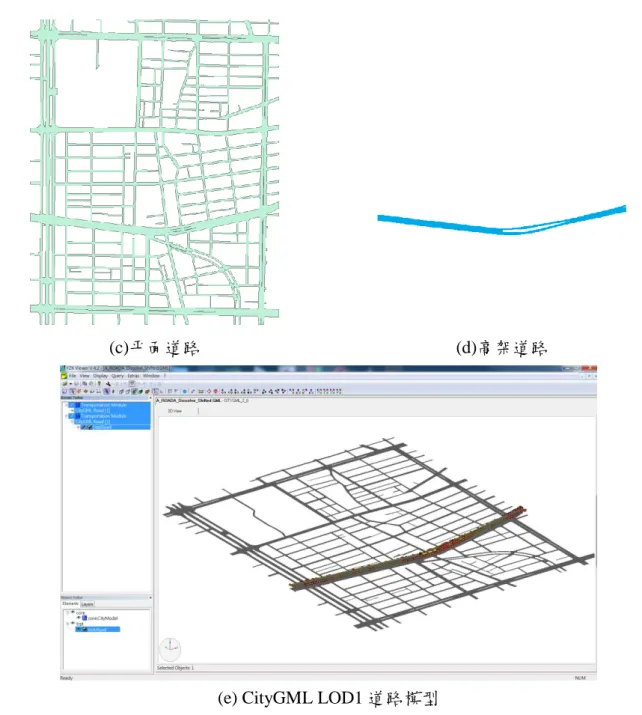Click the wrench settings icon in the toolbar
Screen dimensions: 642x715
108,384
